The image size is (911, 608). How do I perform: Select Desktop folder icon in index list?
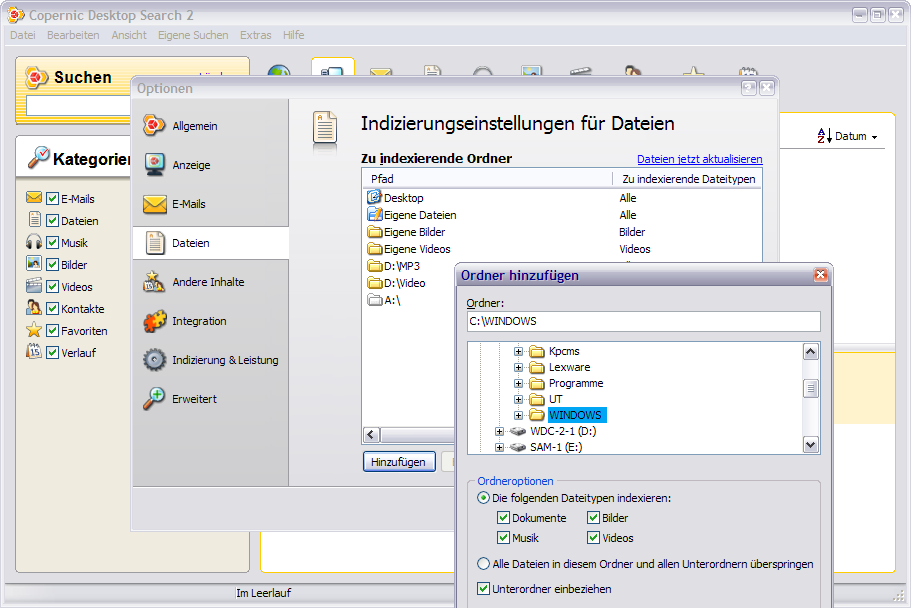tap(374, 197)
